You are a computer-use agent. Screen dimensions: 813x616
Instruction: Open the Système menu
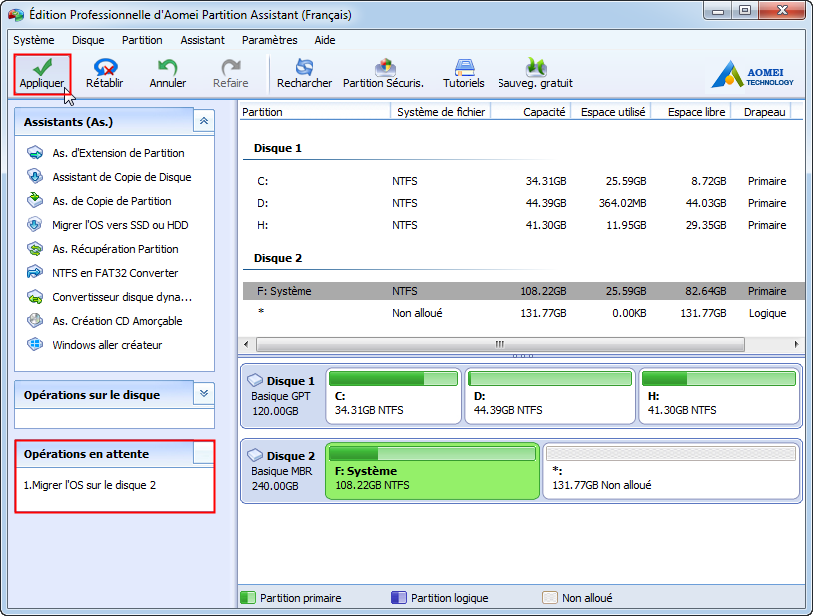[34, 40]
